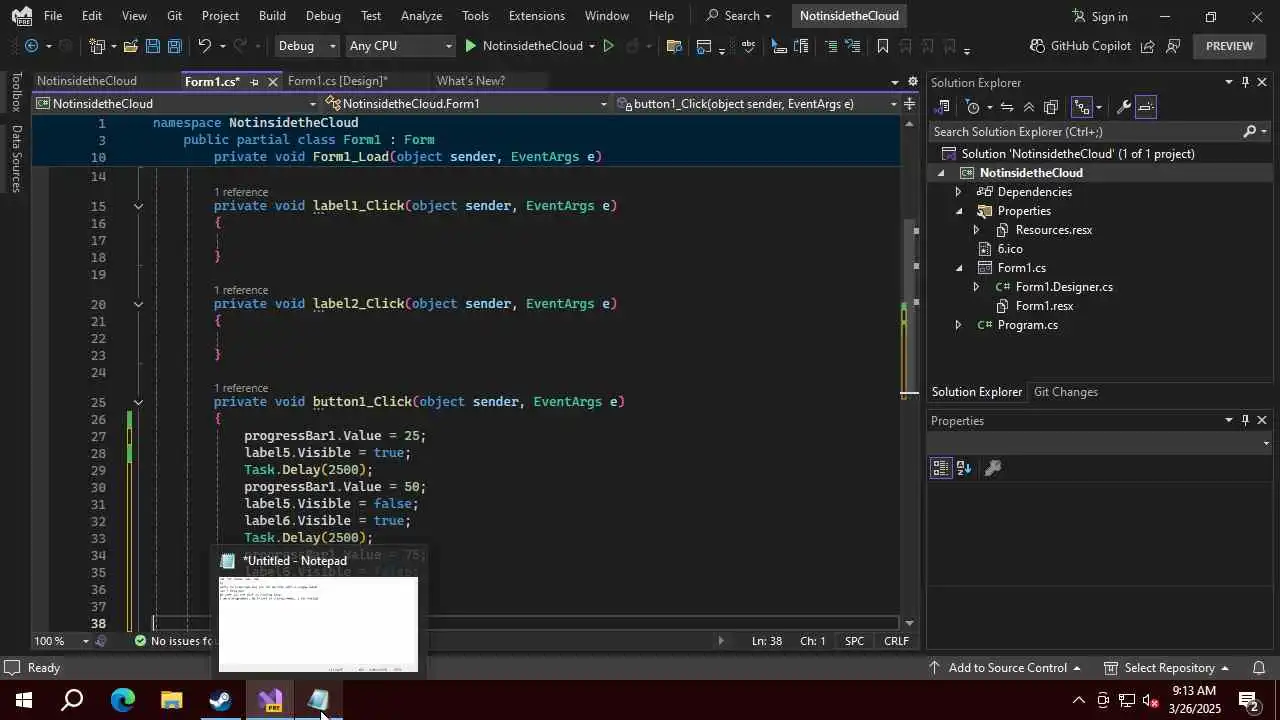Open the Build menu
Screen dimensions: 1280x720
pos(272,16)
